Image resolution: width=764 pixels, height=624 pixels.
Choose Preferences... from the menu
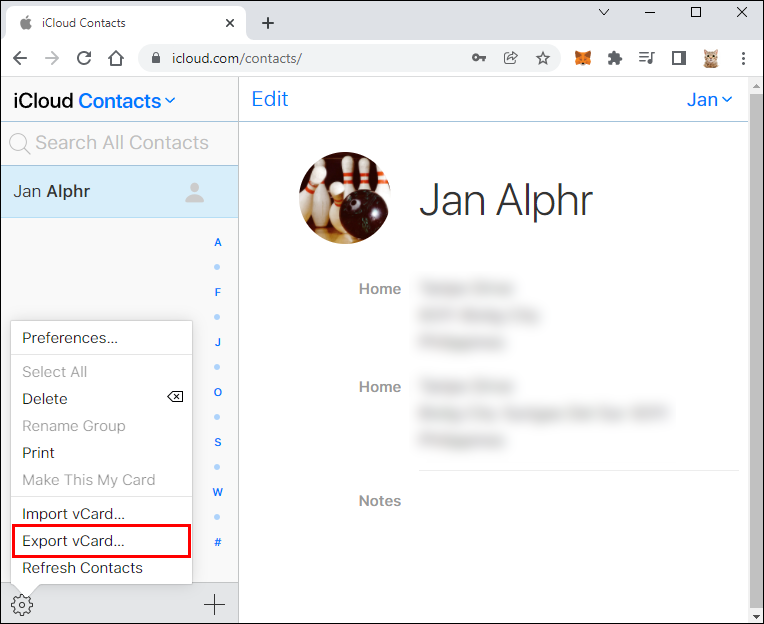101,338
